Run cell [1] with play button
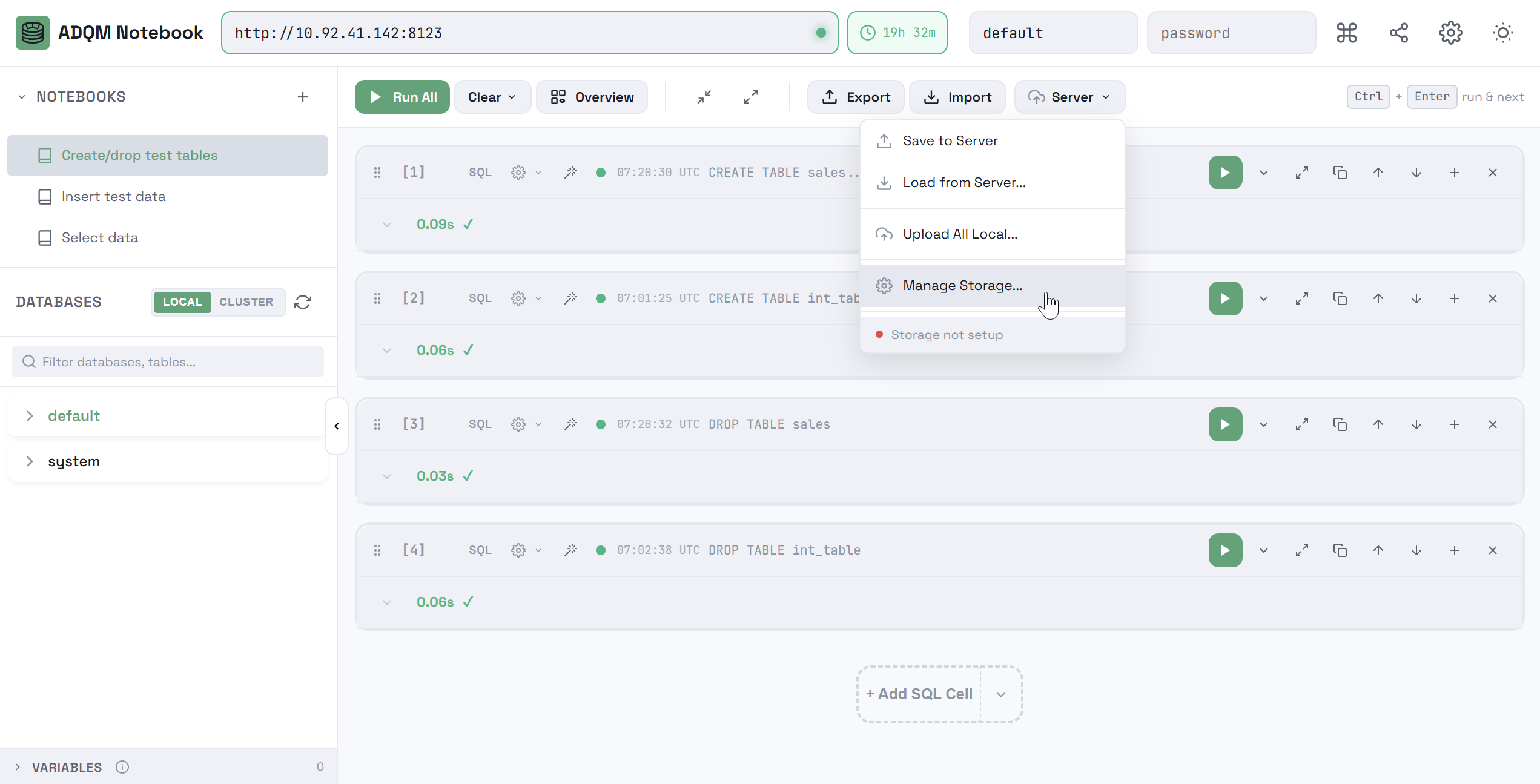 pos(1225,173)
